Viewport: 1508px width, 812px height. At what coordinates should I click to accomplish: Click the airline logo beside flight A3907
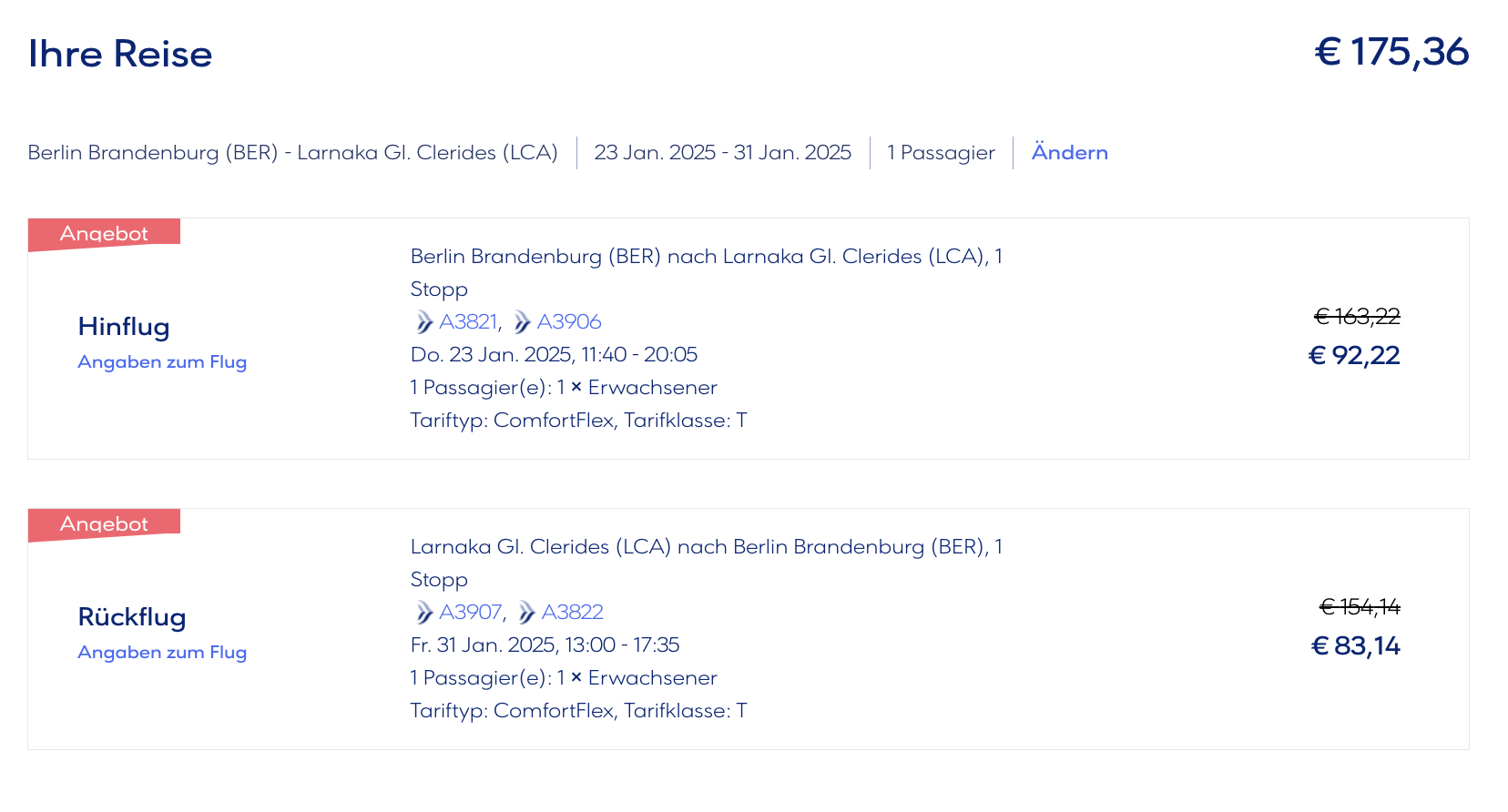pyautogui.click(x=423, y=613)
